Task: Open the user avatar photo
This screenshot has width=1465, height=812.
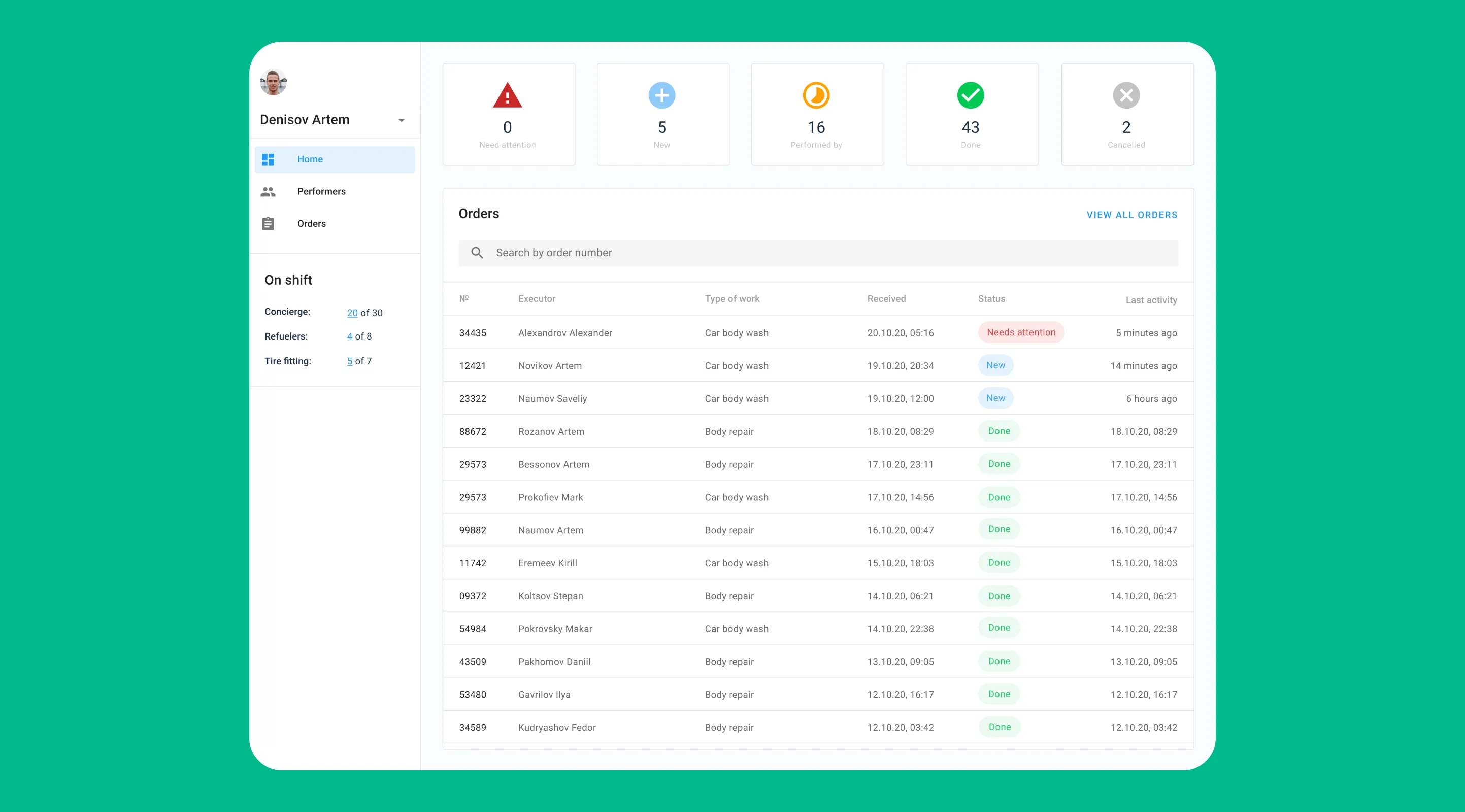Action: pyautogui.click(x=274, y=82)
